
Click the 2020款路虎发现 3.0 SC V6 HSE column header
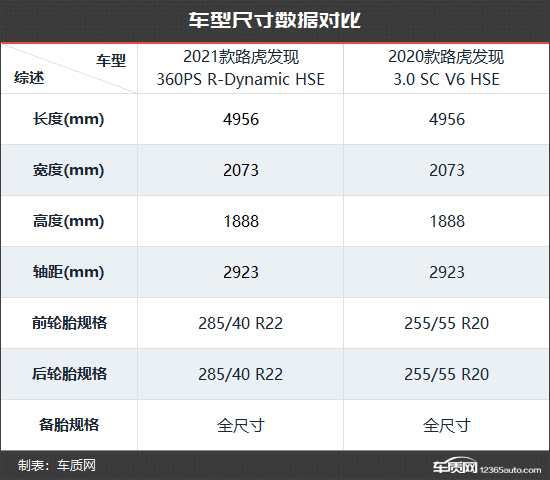pyautogui.click(x=446, y=68)
